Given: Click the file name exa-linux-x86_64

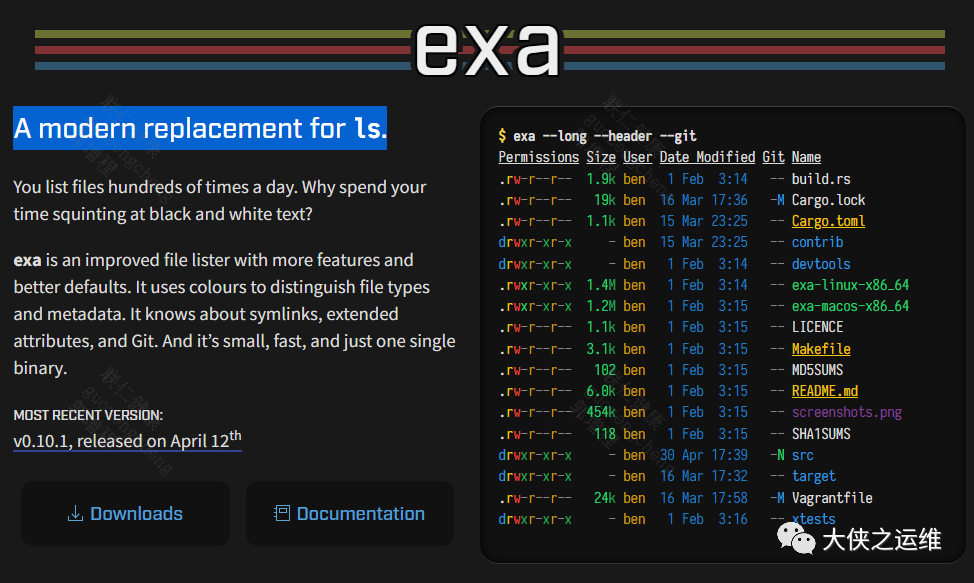Looking at the screenshot, I should click(x=850, y=285).
